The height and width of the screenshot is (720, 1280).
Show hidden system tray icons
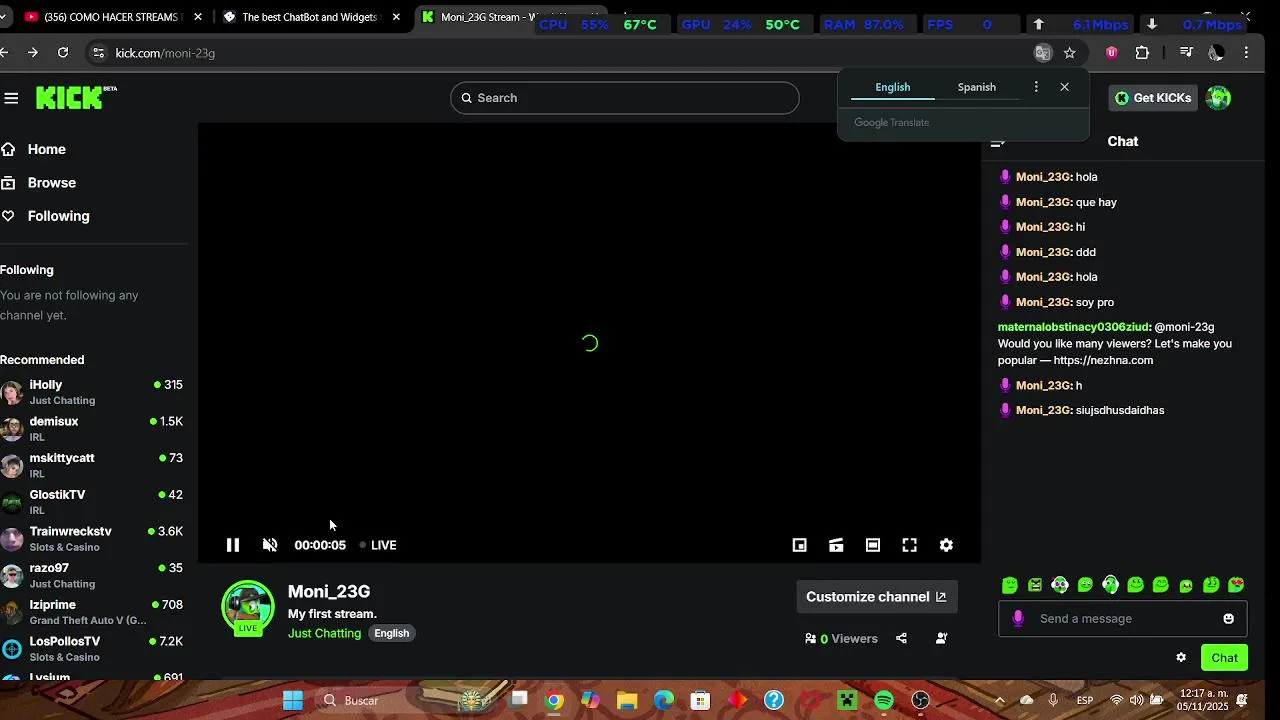click(x=999, y=700)
